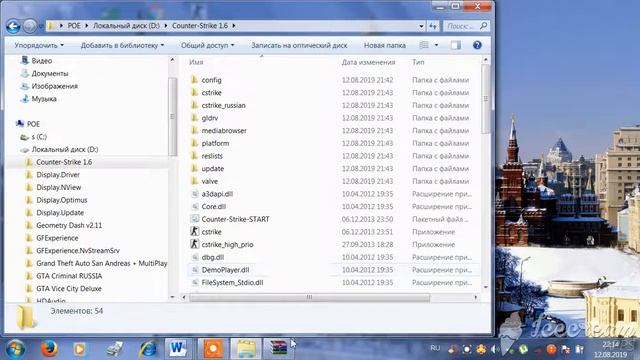Select the config folder icon
The width and height of the screenshot is (640, 360).
[194, 80]
